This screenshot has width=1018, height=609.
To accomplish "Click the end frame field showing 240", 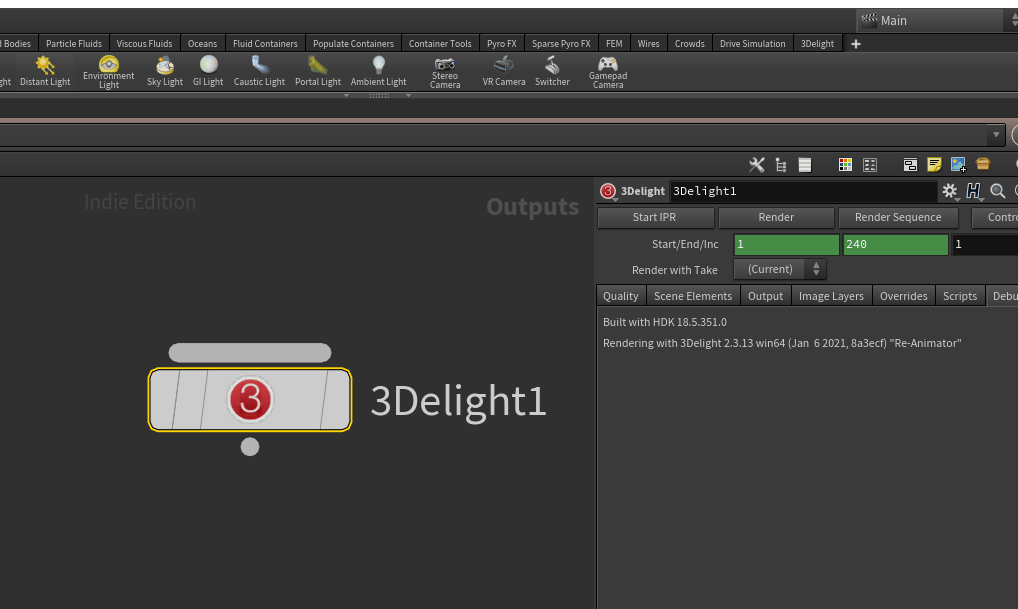I will point(895,245).
